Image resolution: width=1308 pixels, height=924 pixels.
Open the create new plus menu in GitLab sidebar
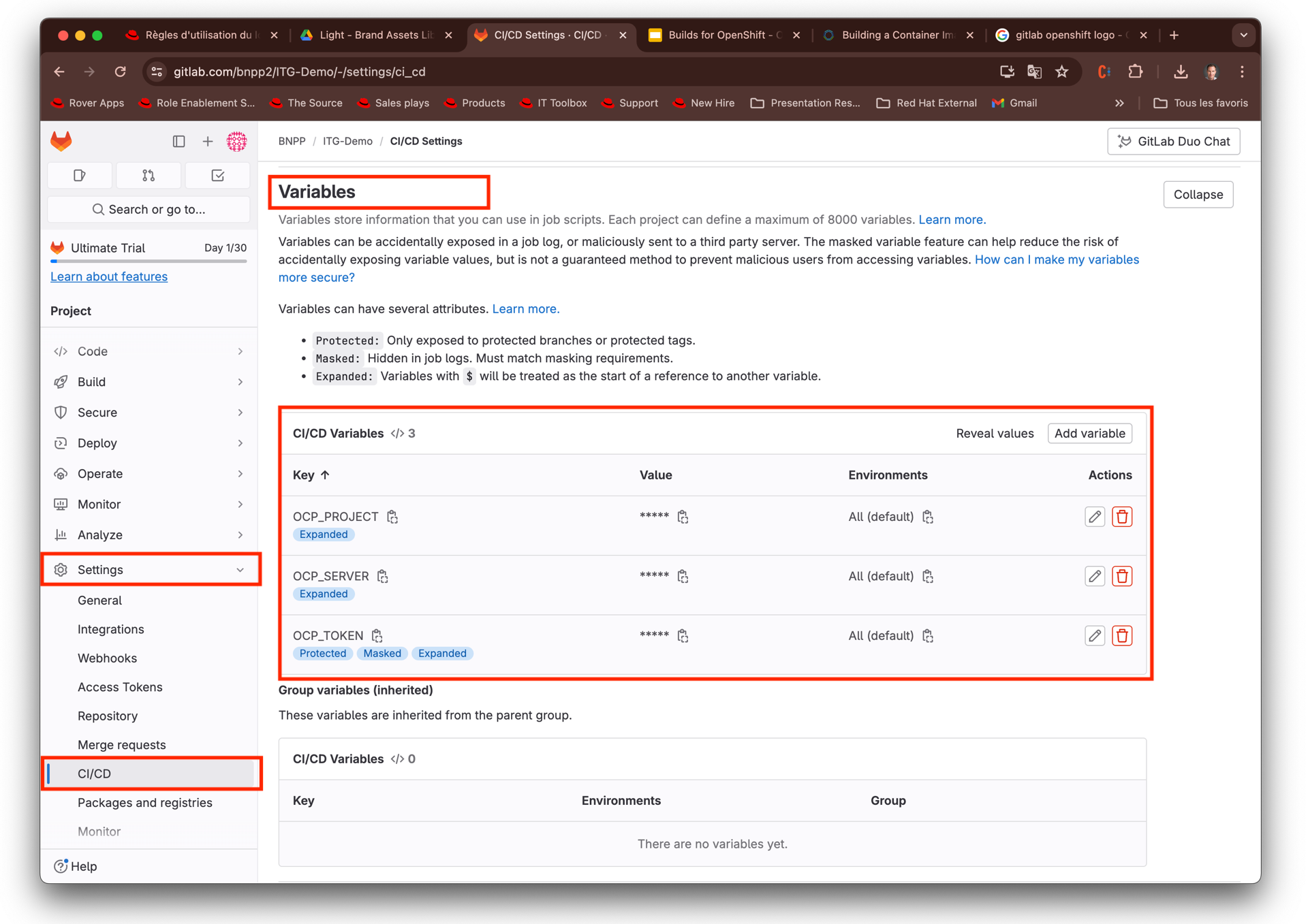pyautogui.click(x=208, y=141)
